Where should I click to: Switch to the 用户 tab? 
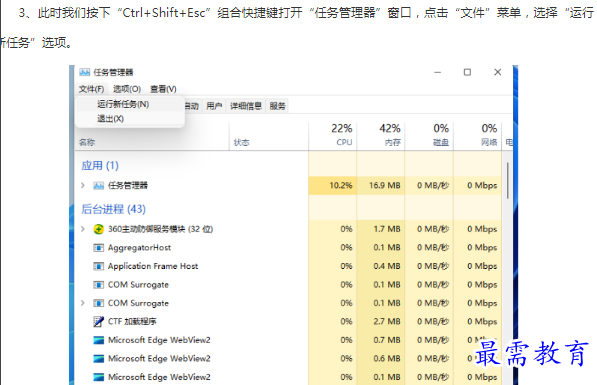(x=214, y=106)
